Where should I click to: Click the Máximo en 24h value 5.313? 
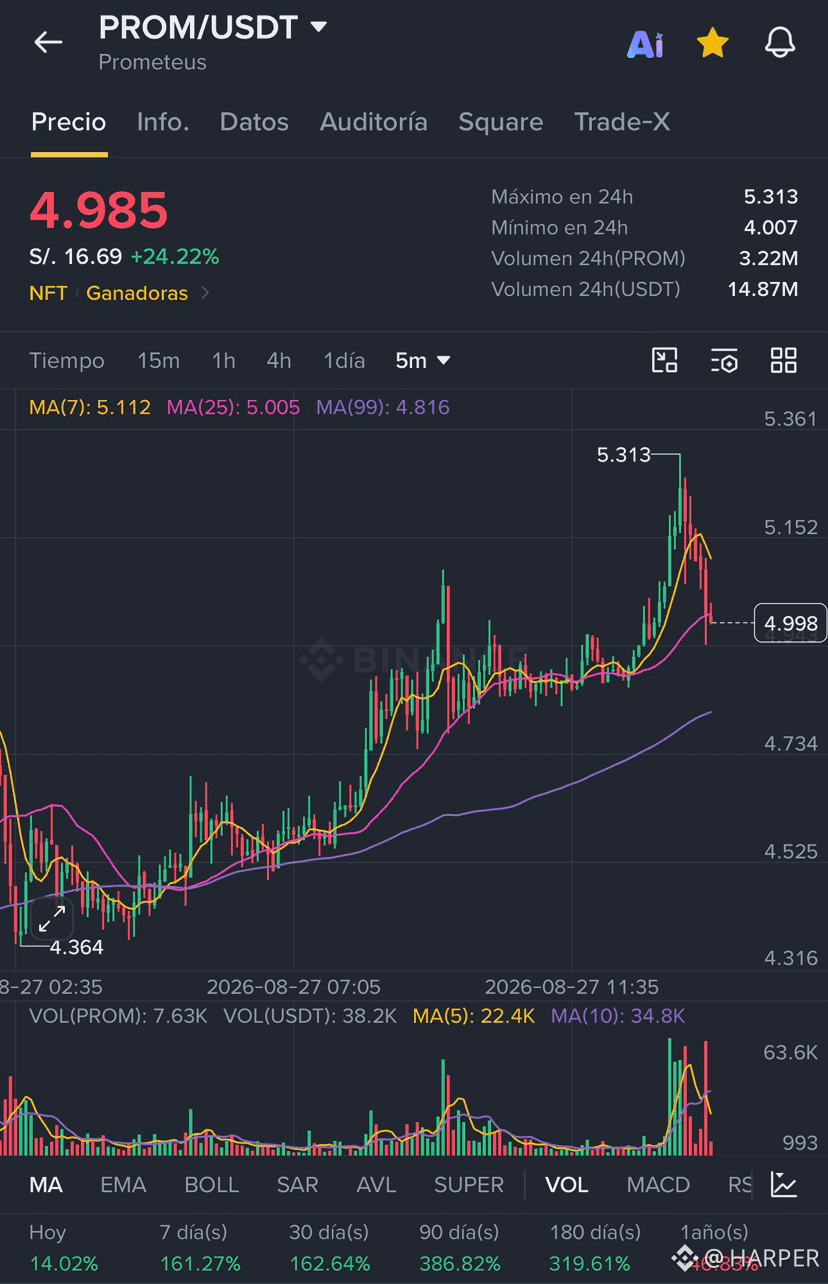click(770, 197)
